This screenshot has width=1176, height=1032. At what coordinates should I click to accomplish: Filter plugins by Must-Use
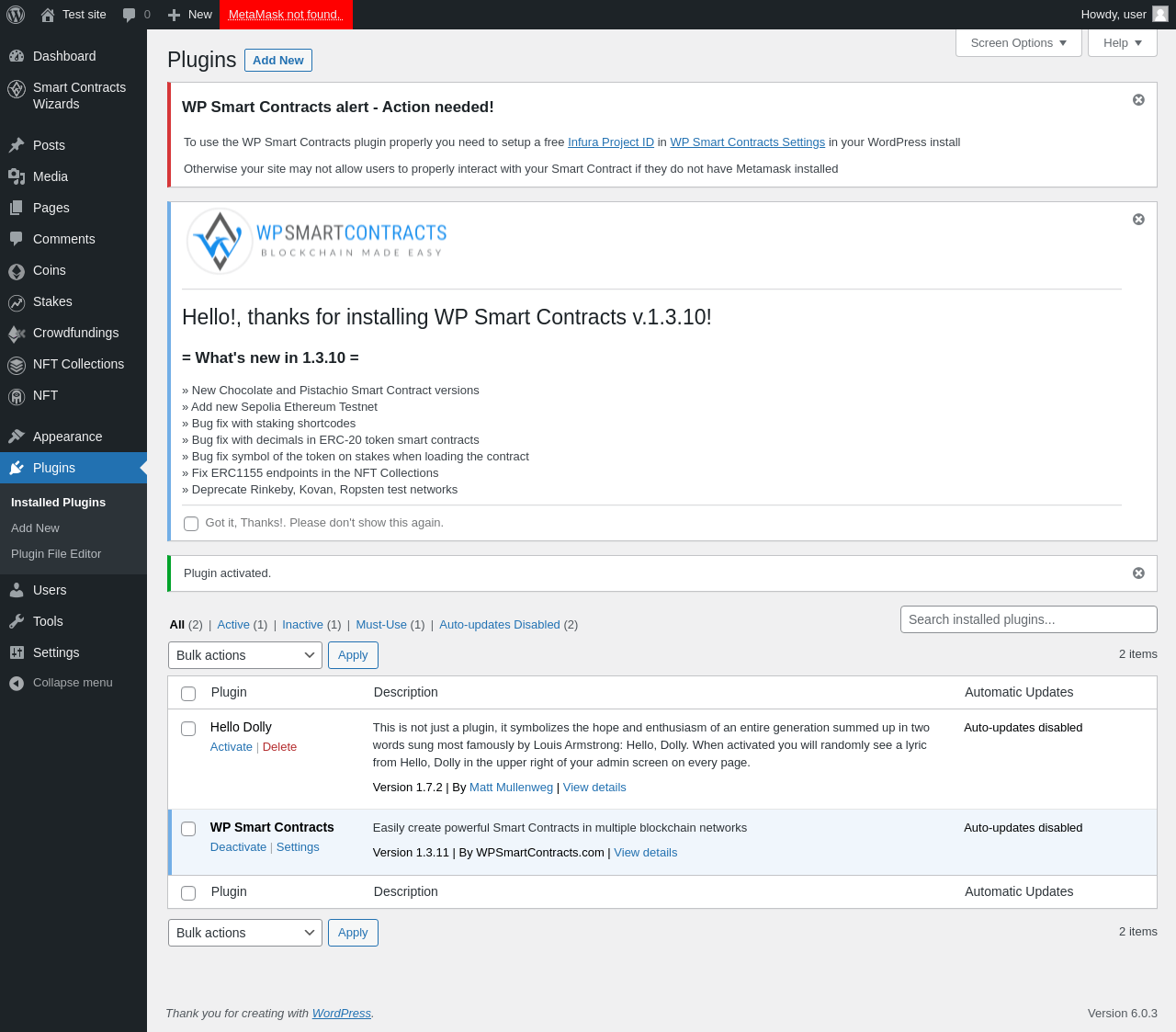coord(381,625)
